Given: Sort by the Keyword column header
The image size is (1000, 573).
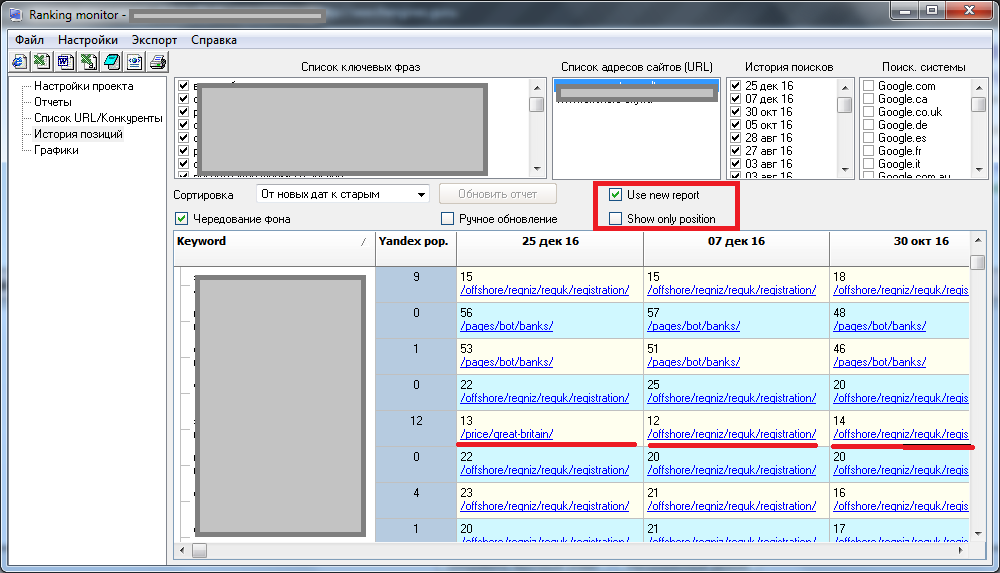Looking at the screenshot, I should 274,248.
